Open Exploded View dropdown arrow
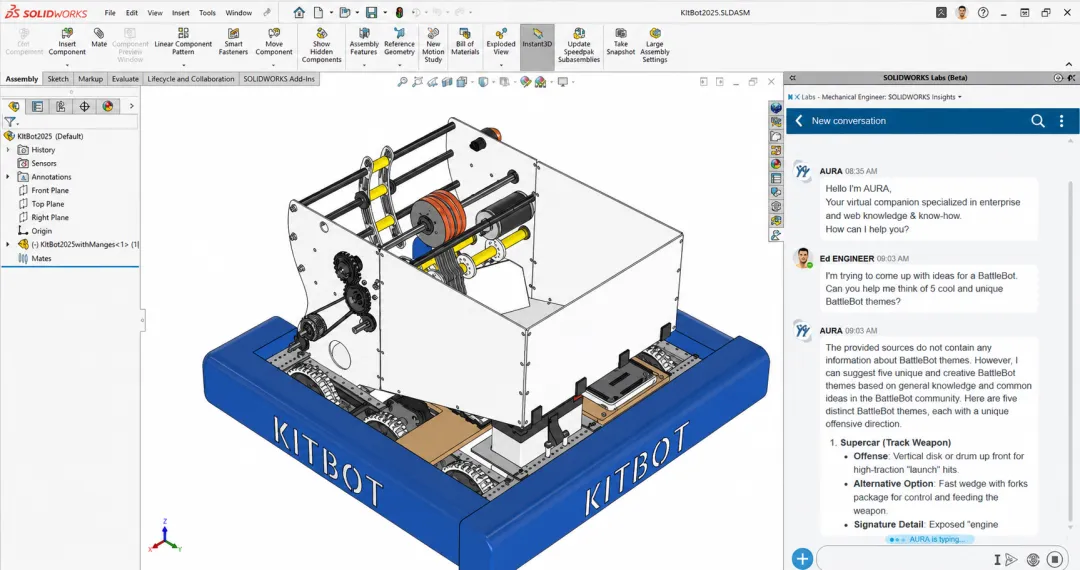The height and width of the screenshot is (570, 1080). (x=501, y=65)
